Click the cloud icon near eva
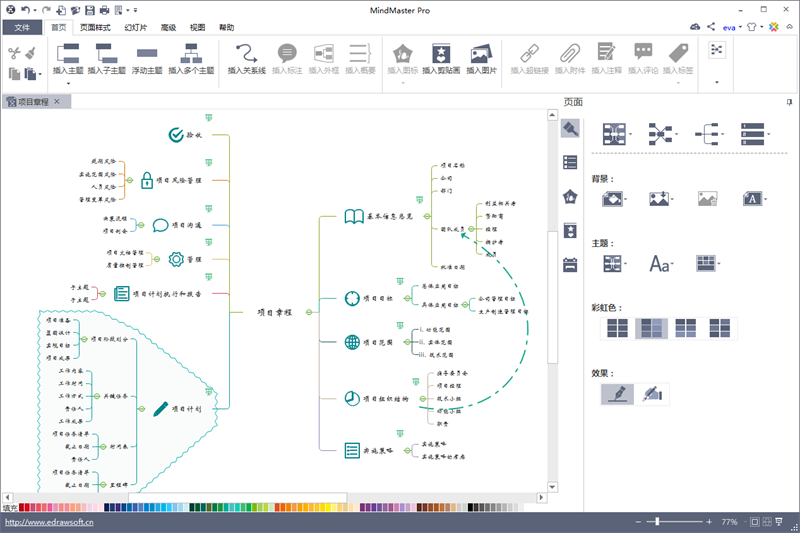 click(695, 27)
